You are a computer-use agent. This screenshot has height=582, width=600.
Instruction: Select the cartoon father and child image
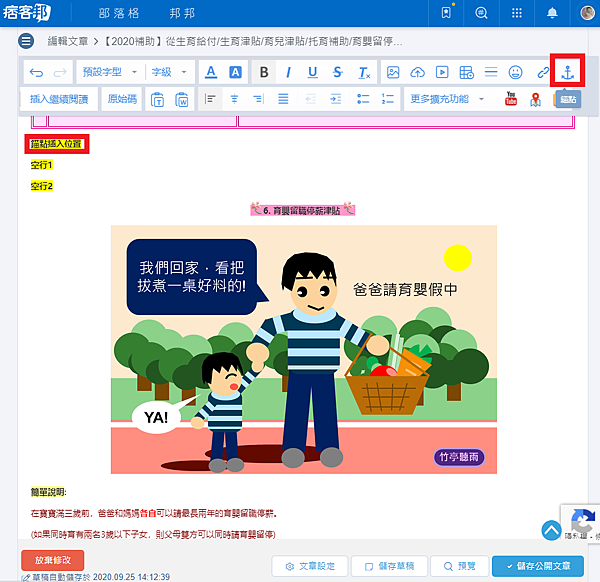click(x=304, y=349)
